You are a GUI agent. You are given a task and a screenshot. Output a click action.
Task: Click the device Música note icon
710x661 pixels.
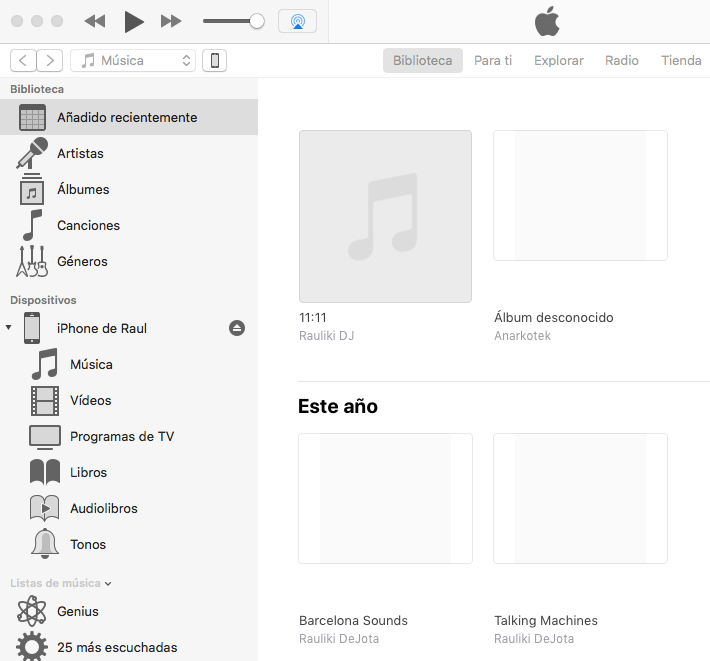click(x=45, y=364)
